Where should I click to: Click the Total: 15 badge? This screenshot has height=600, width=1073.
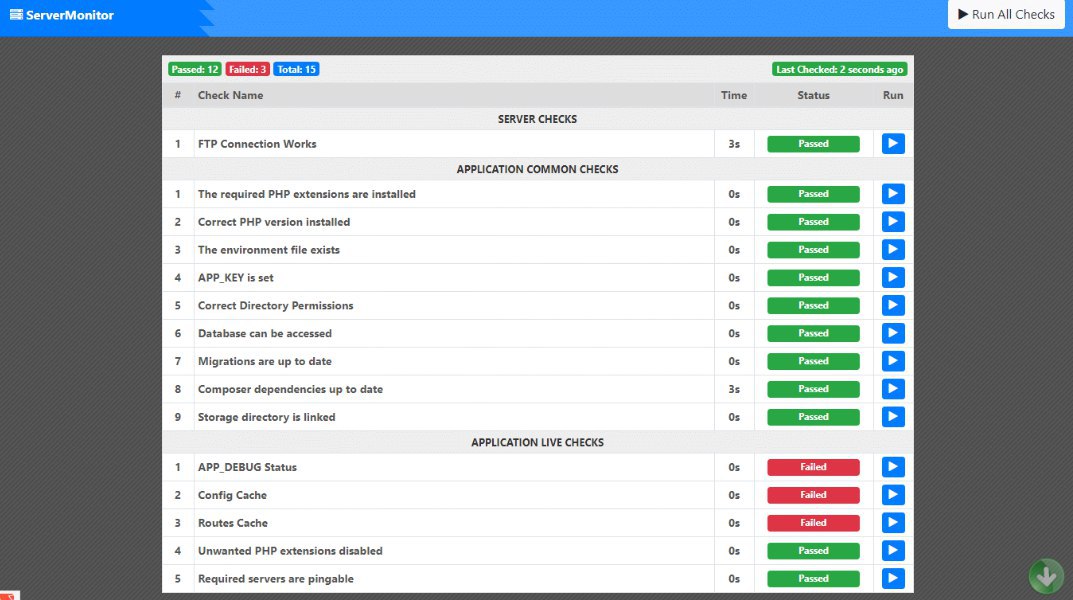(296, 69)
